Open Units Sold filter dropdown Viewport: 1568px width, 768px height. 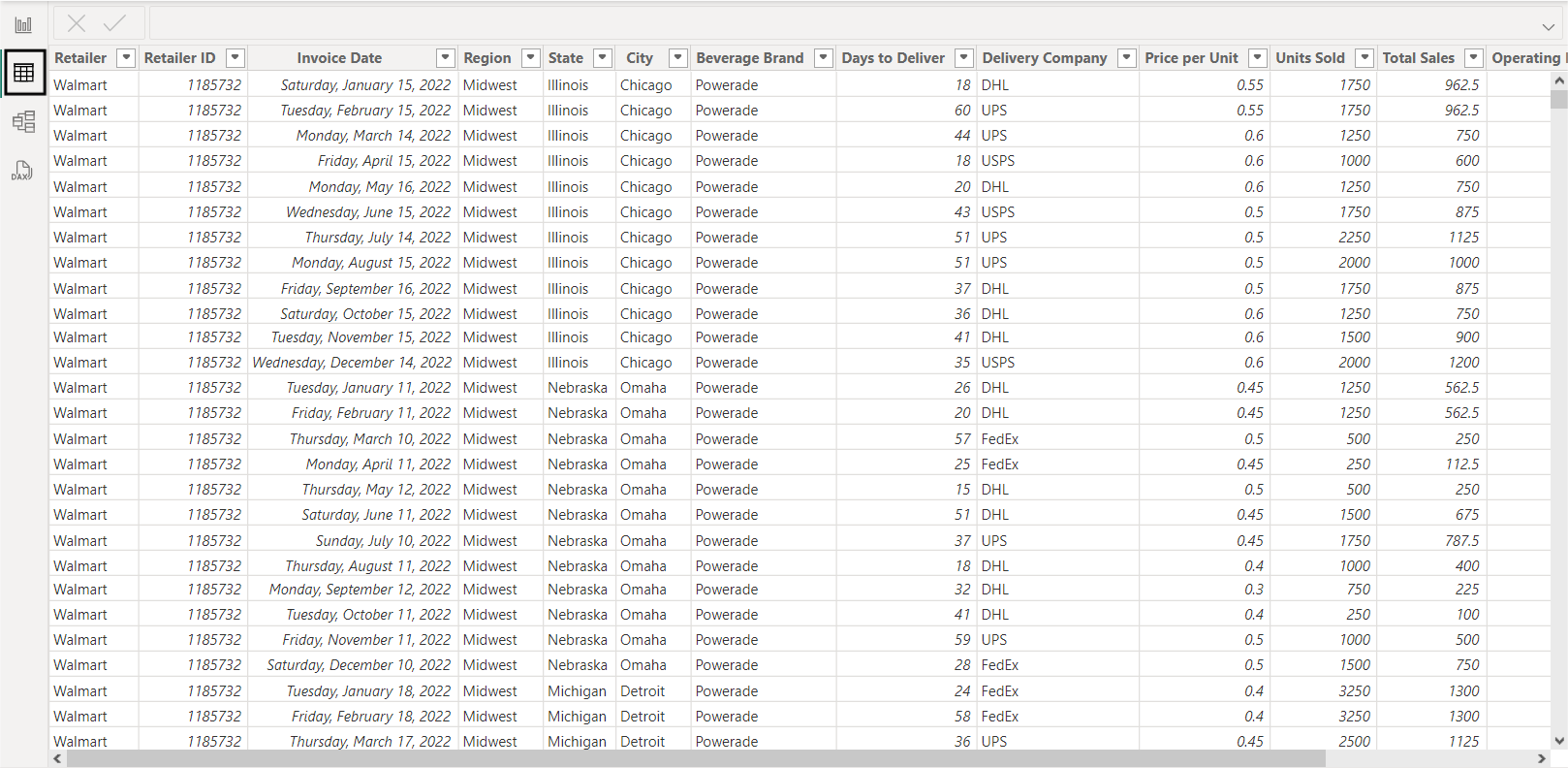pyautogui.click(x=1364, y=58)
